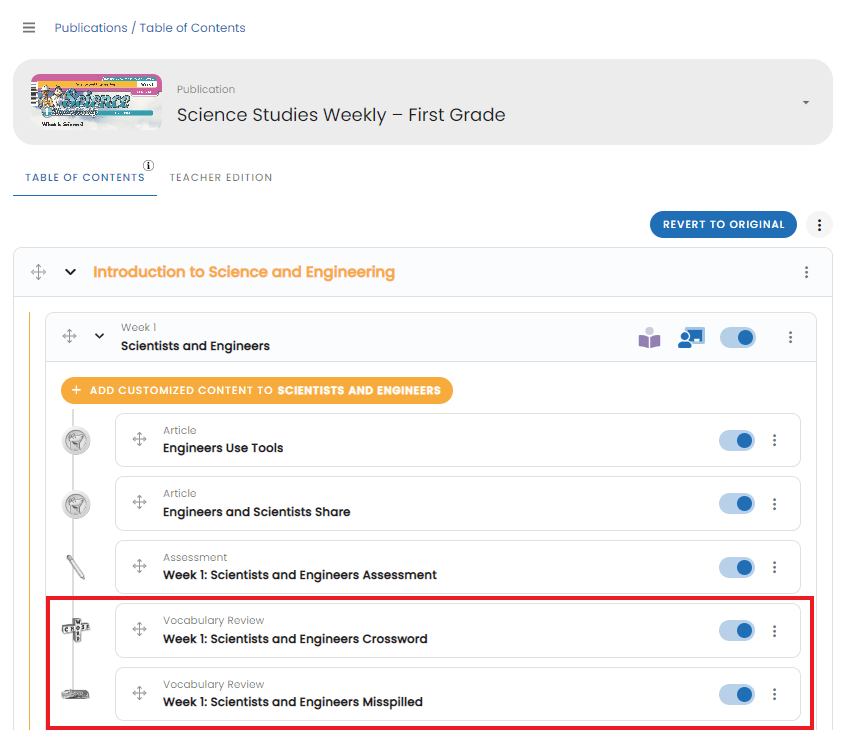843x730 pixels.
Task: Click the drag handle for Engineers and Scientists Share
Action: pyautogui.click(x=140, y=503)
